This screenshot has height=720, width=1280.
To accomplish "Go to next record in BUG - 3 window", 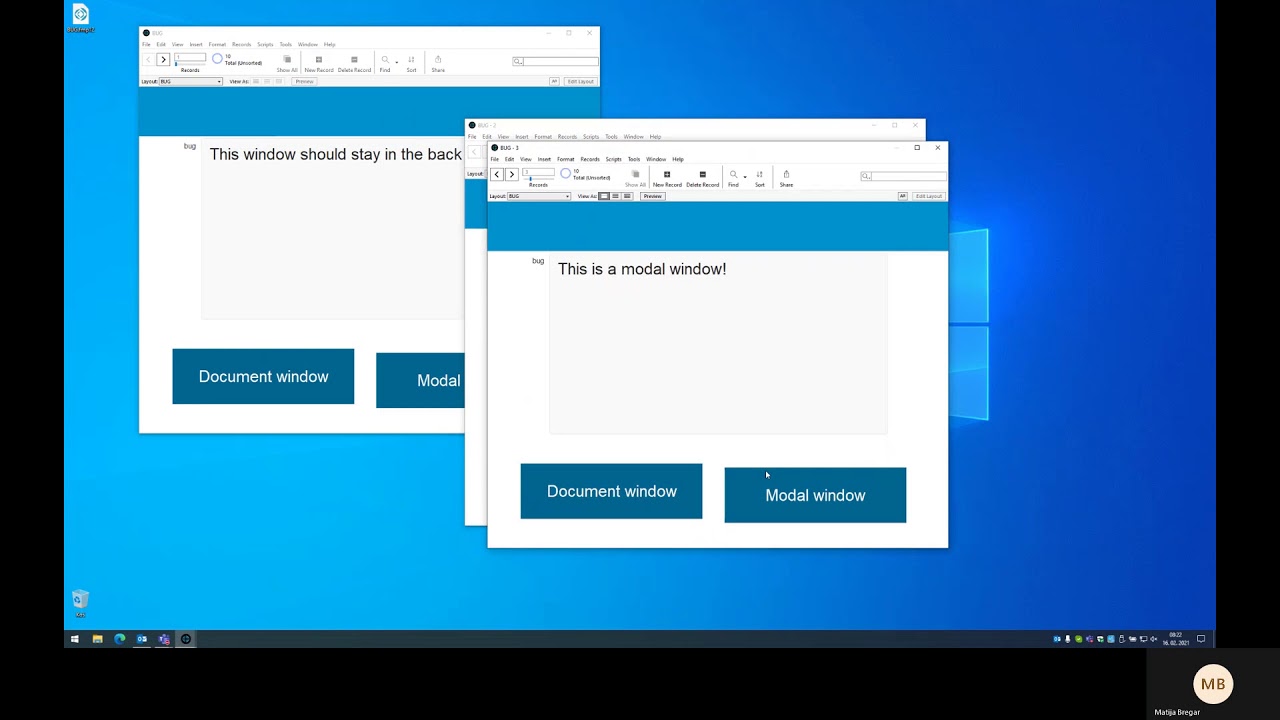I will 511,174.
